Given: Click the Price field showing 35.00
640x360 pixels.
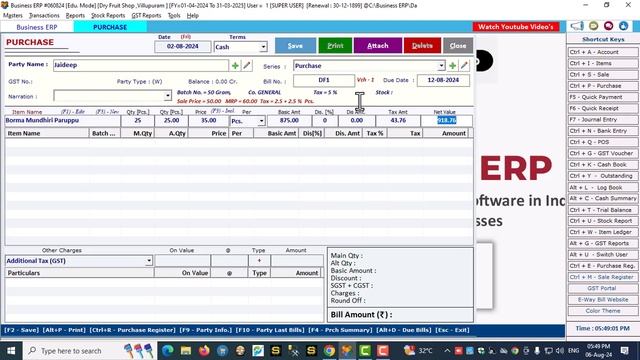Looking at the screenshot, I should click(209, 120).
